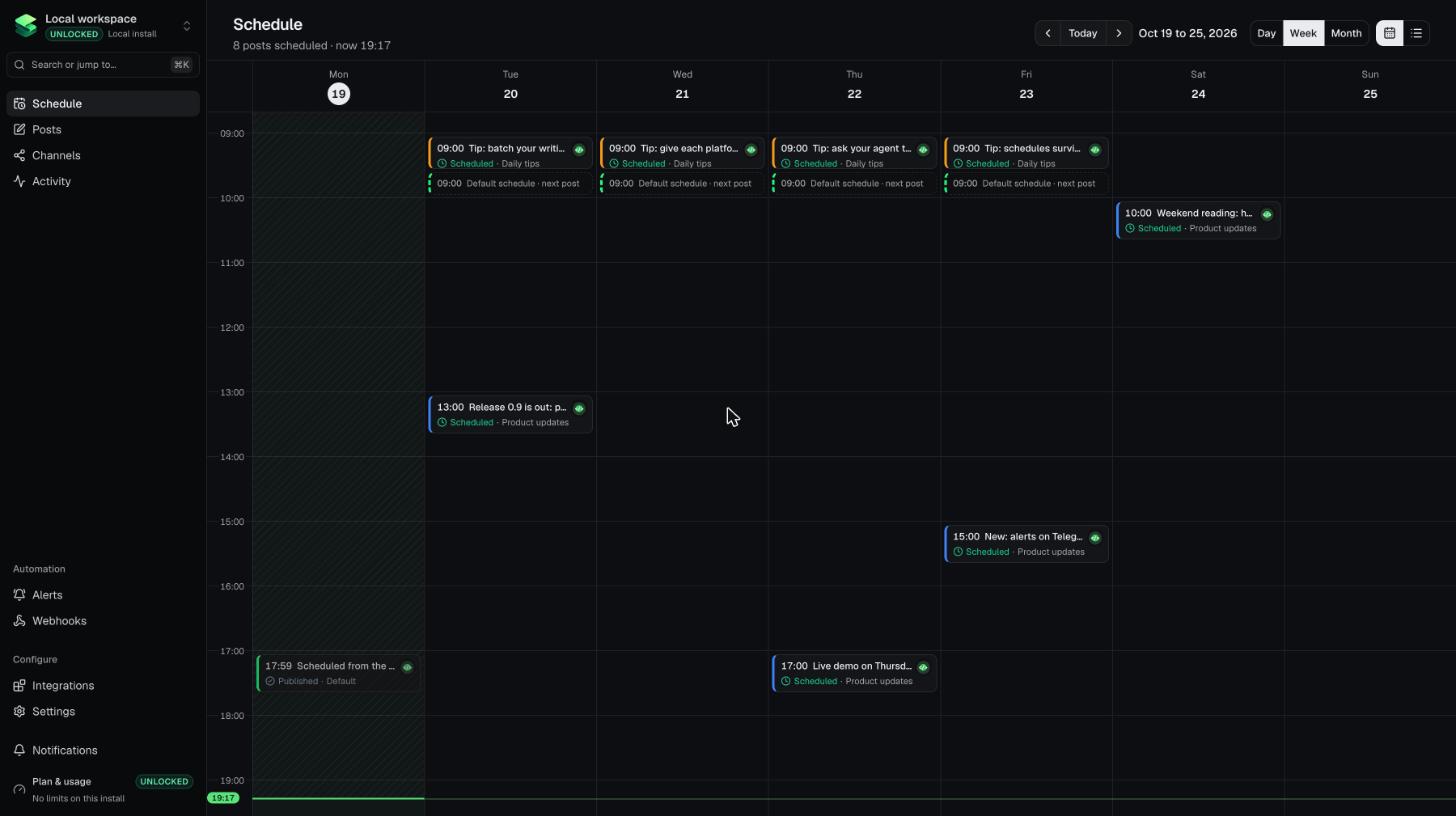The image size is (1456, 816).
Task: Open Plan & usage panel
Action: (x=103, y=790)
